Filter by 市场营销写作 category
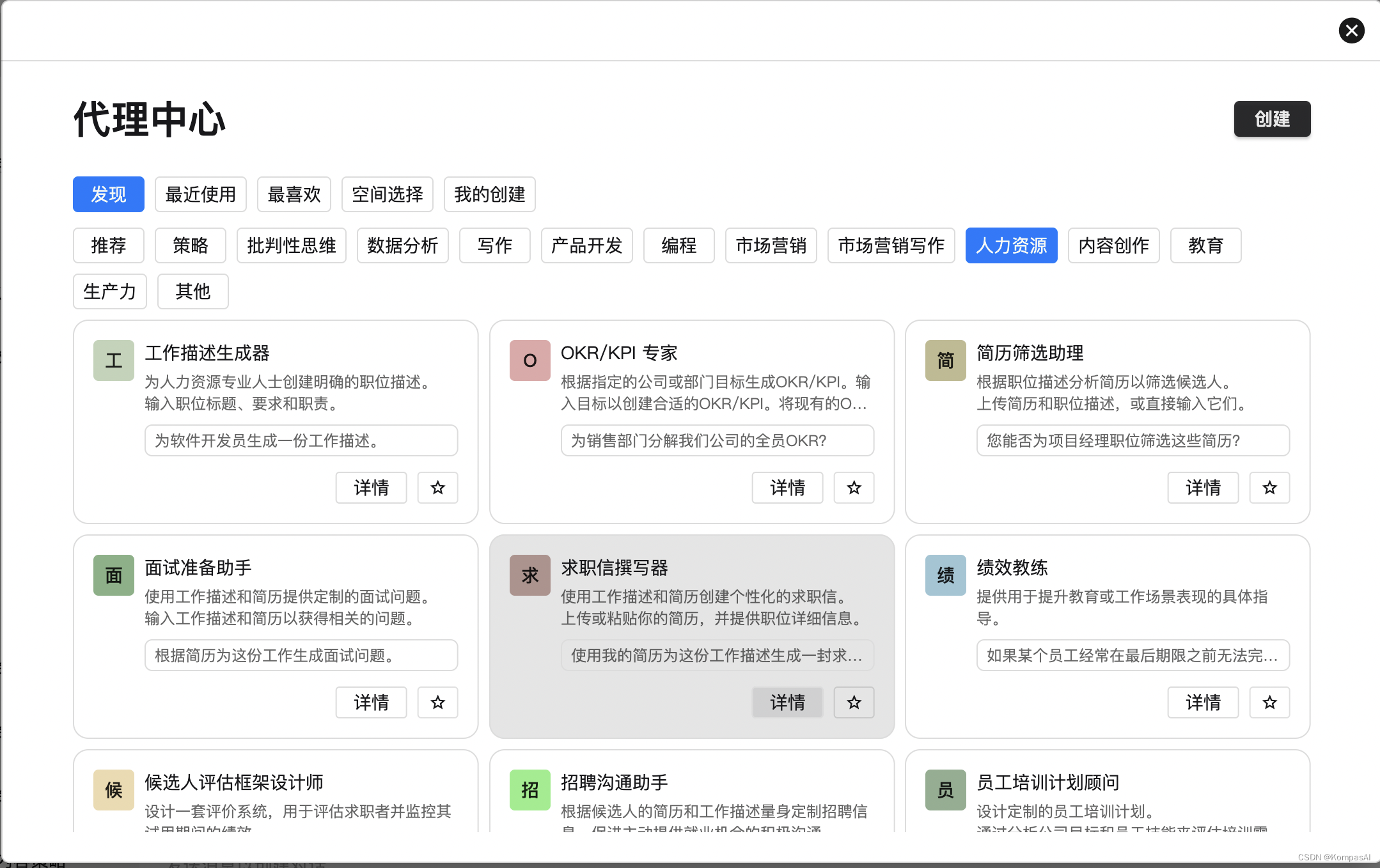This screenshot has width=1380, height=868. click(891, 245)
